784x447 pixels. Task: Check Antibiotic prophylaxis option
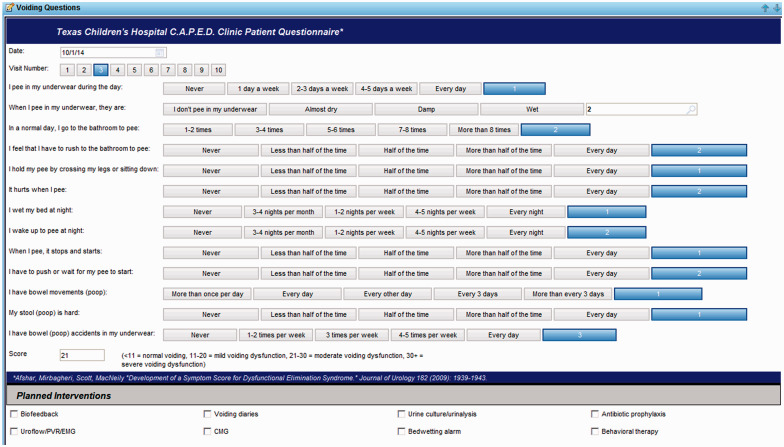594,414
